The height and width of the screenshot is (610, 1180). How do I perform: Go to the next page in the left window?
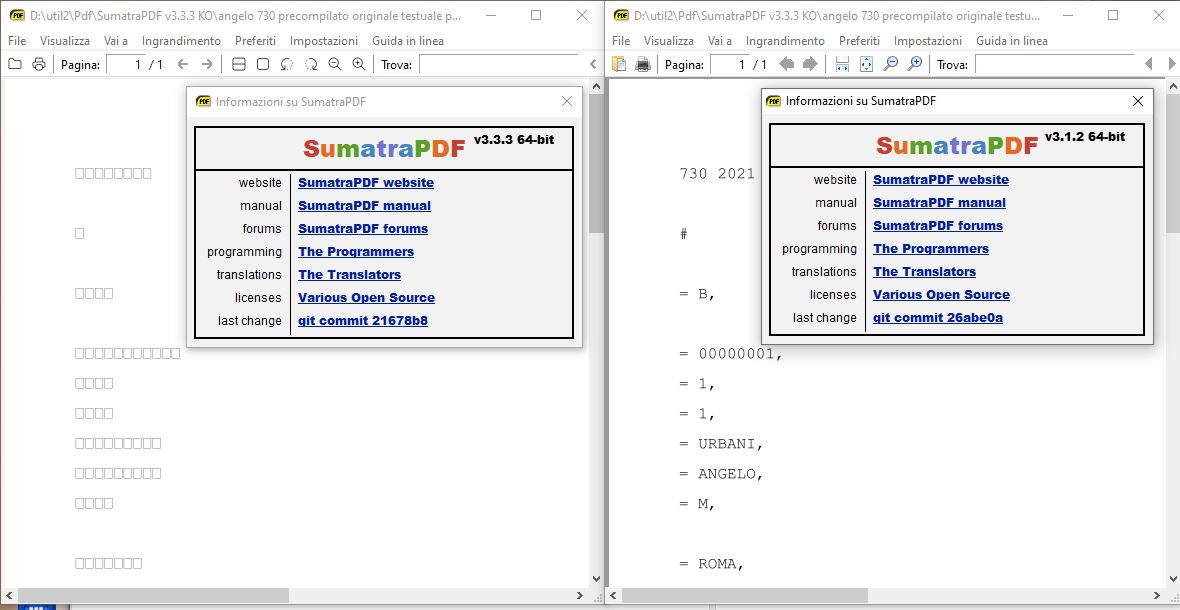click(206, 63)
